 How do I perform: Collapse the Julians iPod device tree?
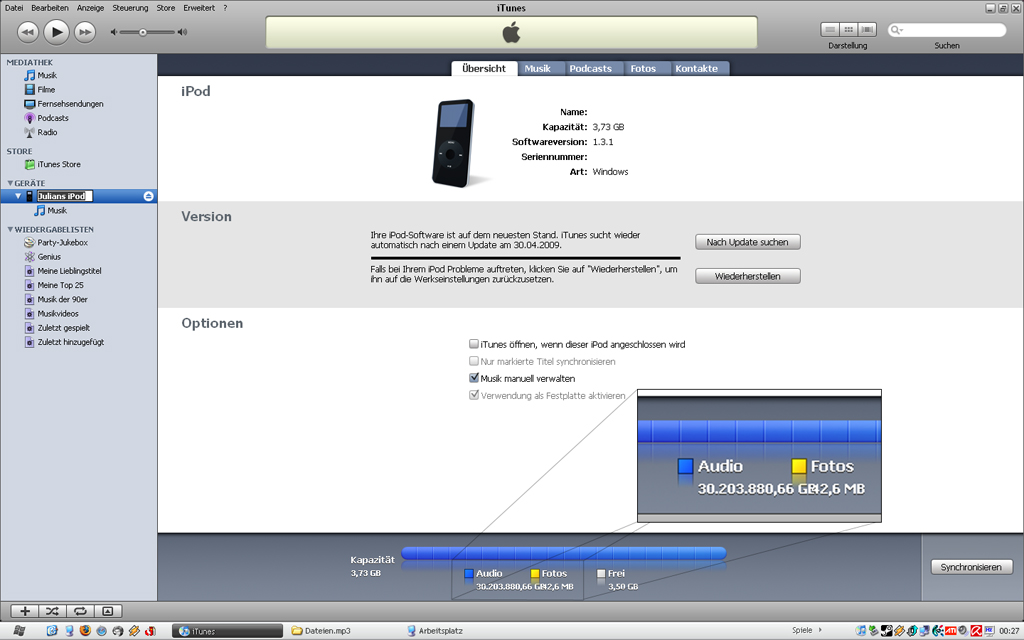[x=18, y=196]
